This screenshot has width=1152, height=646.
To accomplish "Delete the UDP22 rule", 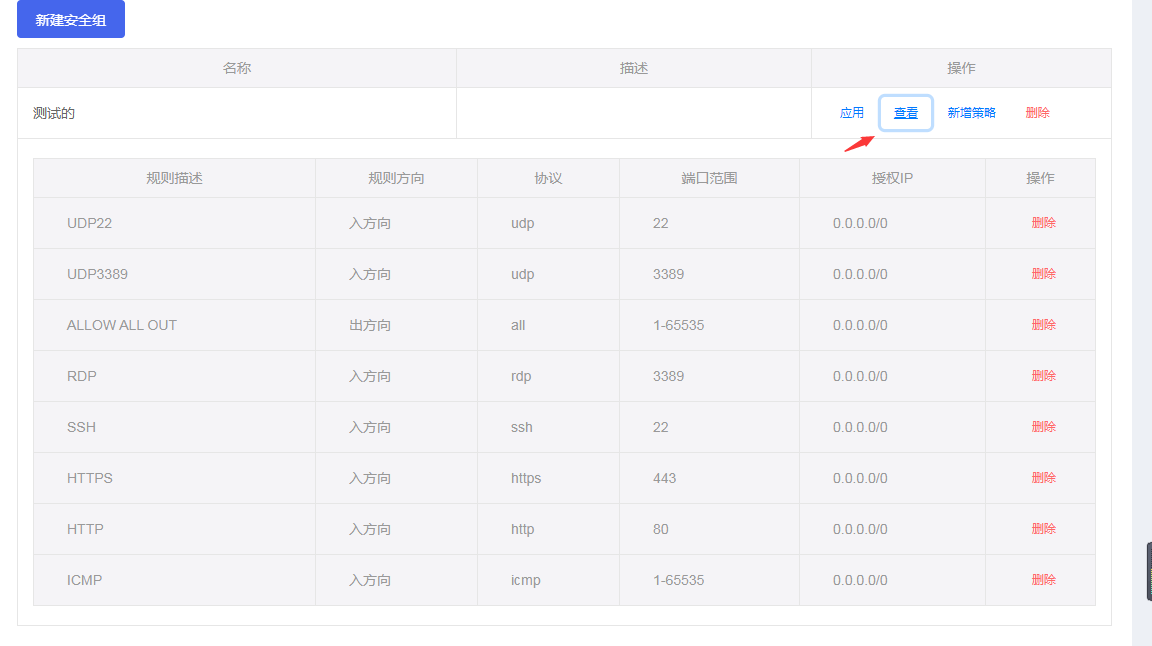I will coord(1043,223).
